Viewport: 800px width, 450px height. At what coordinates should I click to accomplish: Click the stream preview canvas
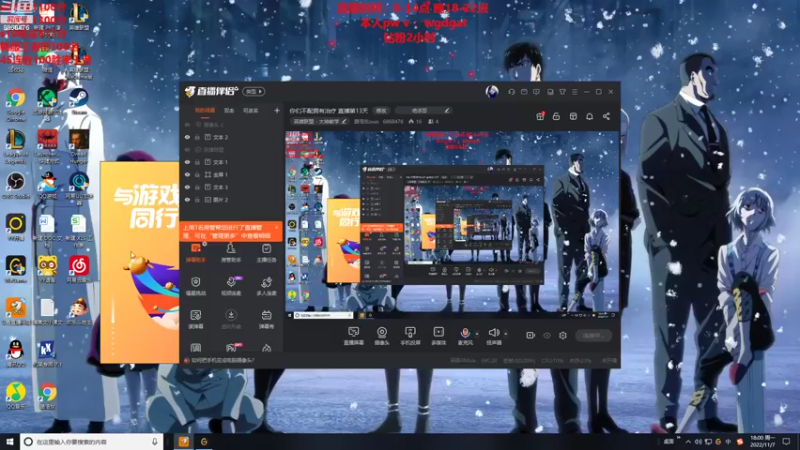click(x=452, y=225)
